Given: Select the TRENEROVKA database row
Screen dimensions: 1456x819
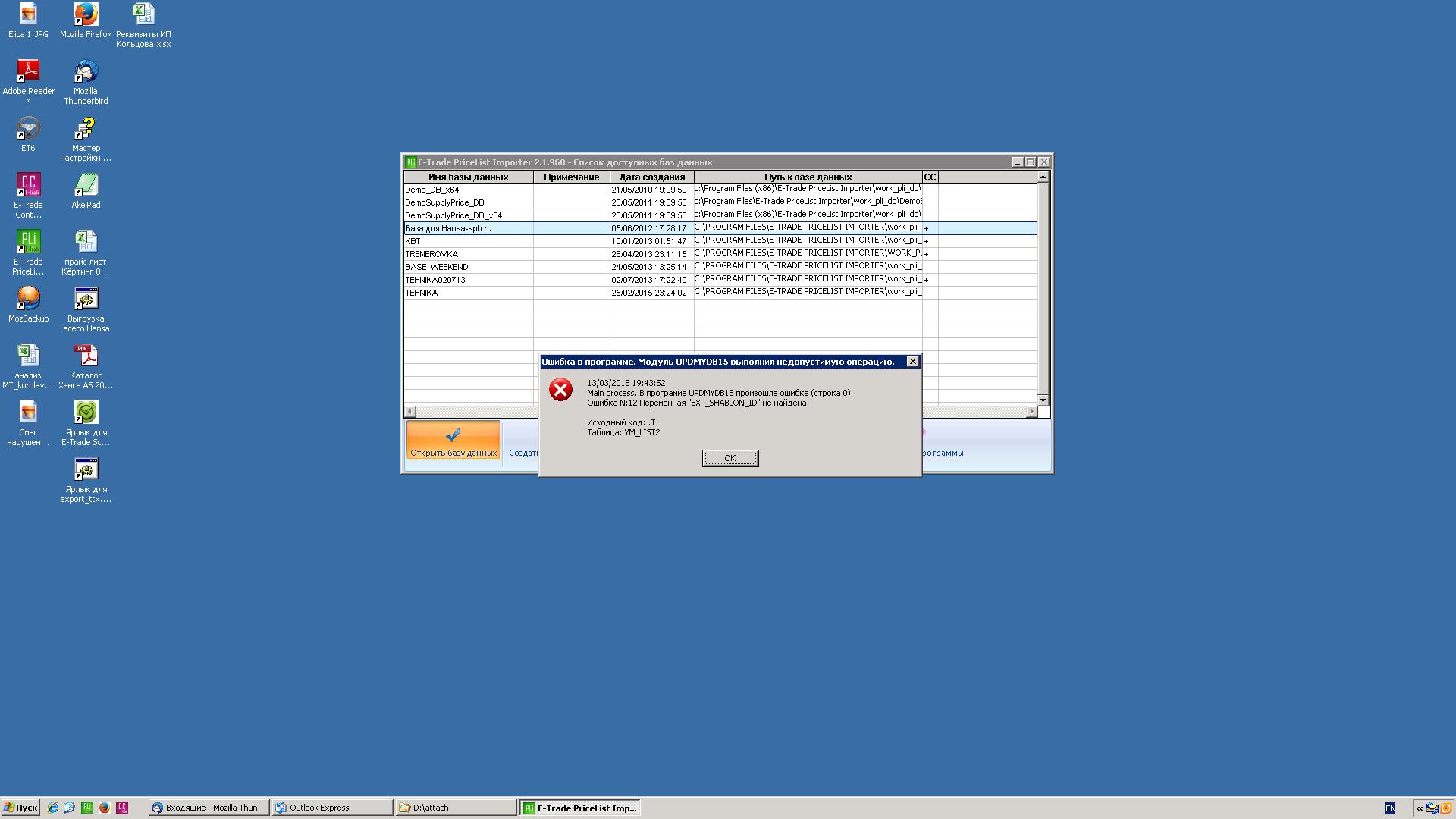Looking at the screenshot, I should click(720, 254).
